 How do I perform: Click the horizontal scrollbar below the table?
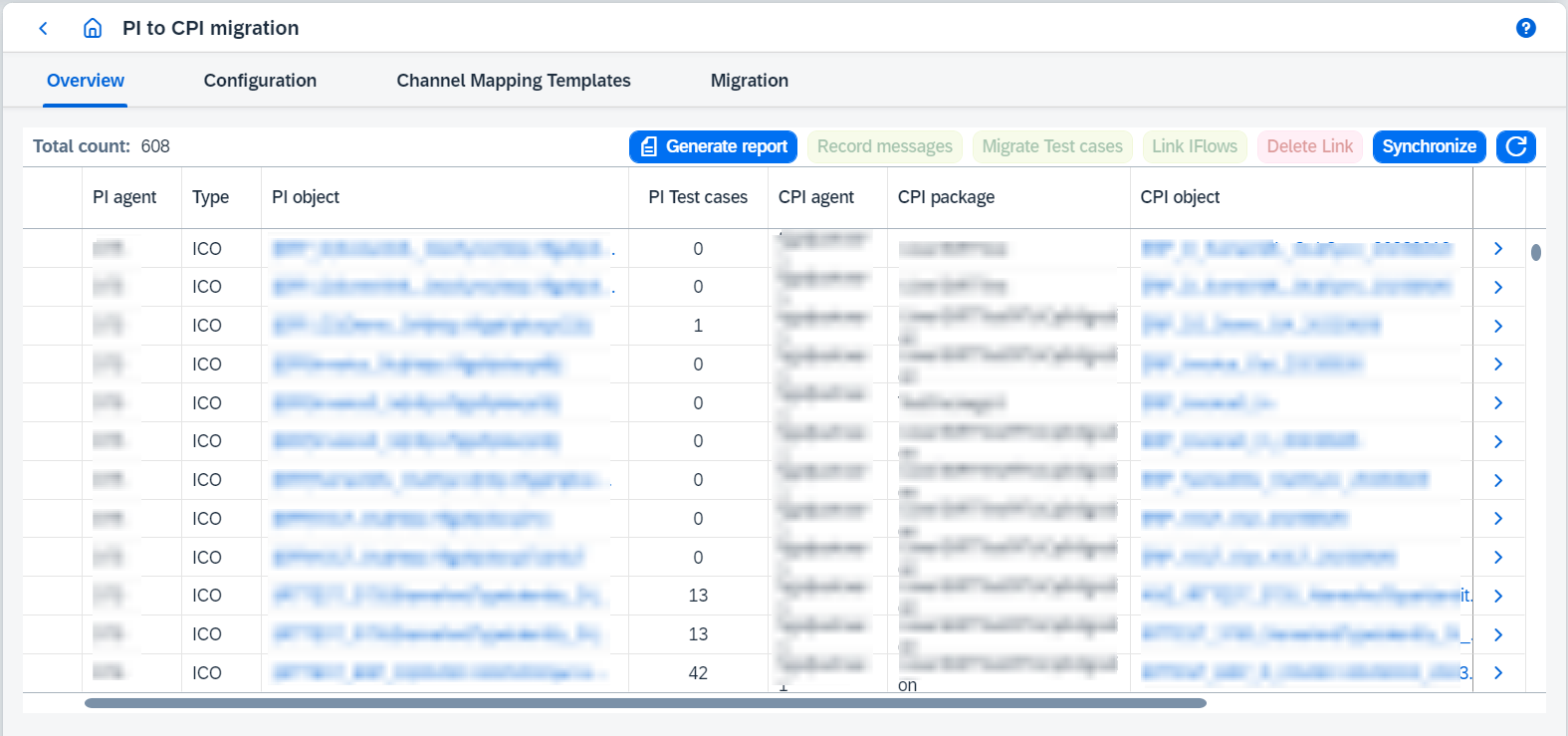pyautogui.click(x=645, y=703)
